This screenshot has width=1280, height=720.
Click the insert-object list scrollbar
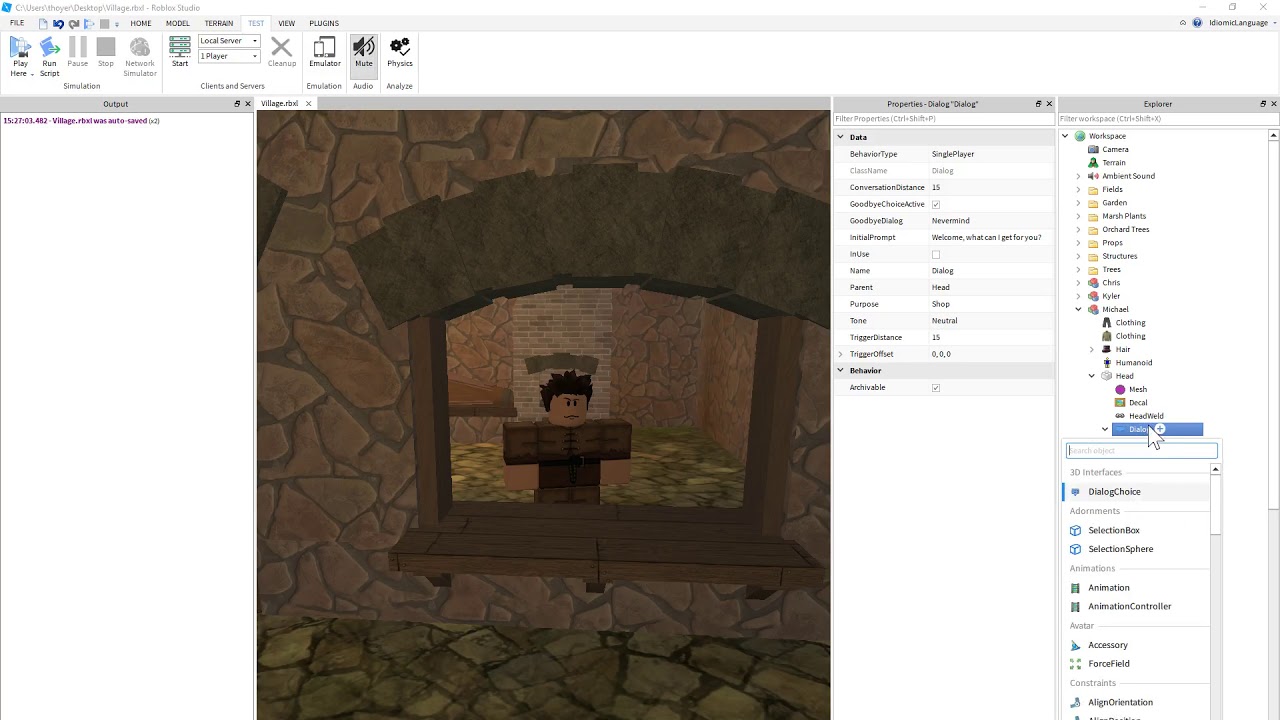pos(1215,505)
